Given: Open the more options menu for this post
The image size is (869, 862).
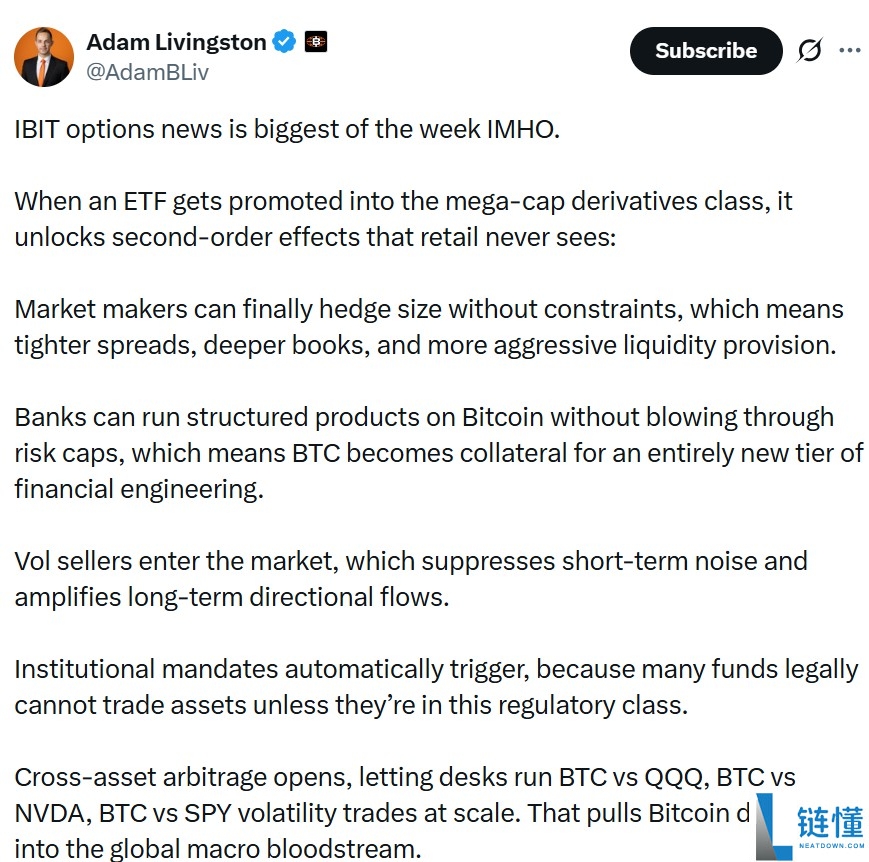Looking at the screenshot, I should (851, 50).
